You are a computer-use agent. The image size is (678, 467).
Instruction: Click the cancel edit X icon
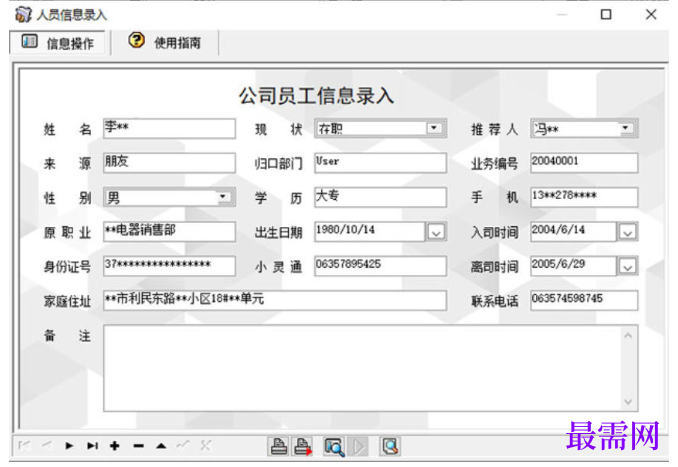[x=206, y=445]
